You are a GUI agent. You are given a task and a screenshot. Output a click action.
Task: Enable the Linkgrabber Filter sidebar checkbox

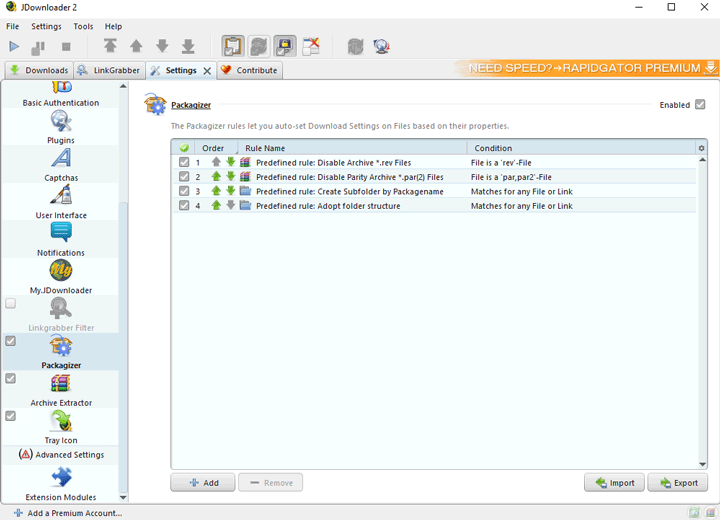pos(11,303)
